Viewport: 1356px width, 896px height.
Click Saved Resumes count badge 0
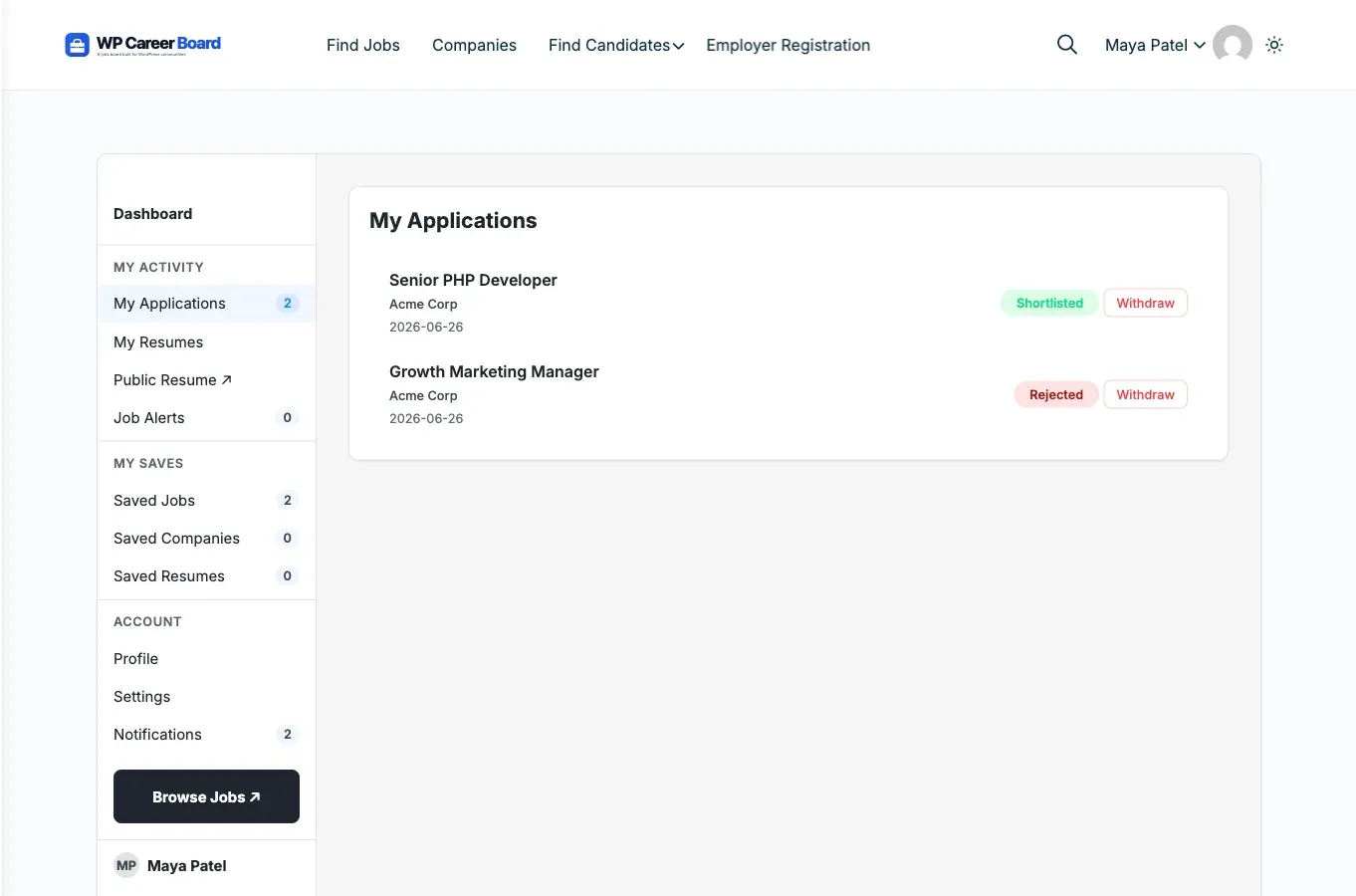pos(288,576)
